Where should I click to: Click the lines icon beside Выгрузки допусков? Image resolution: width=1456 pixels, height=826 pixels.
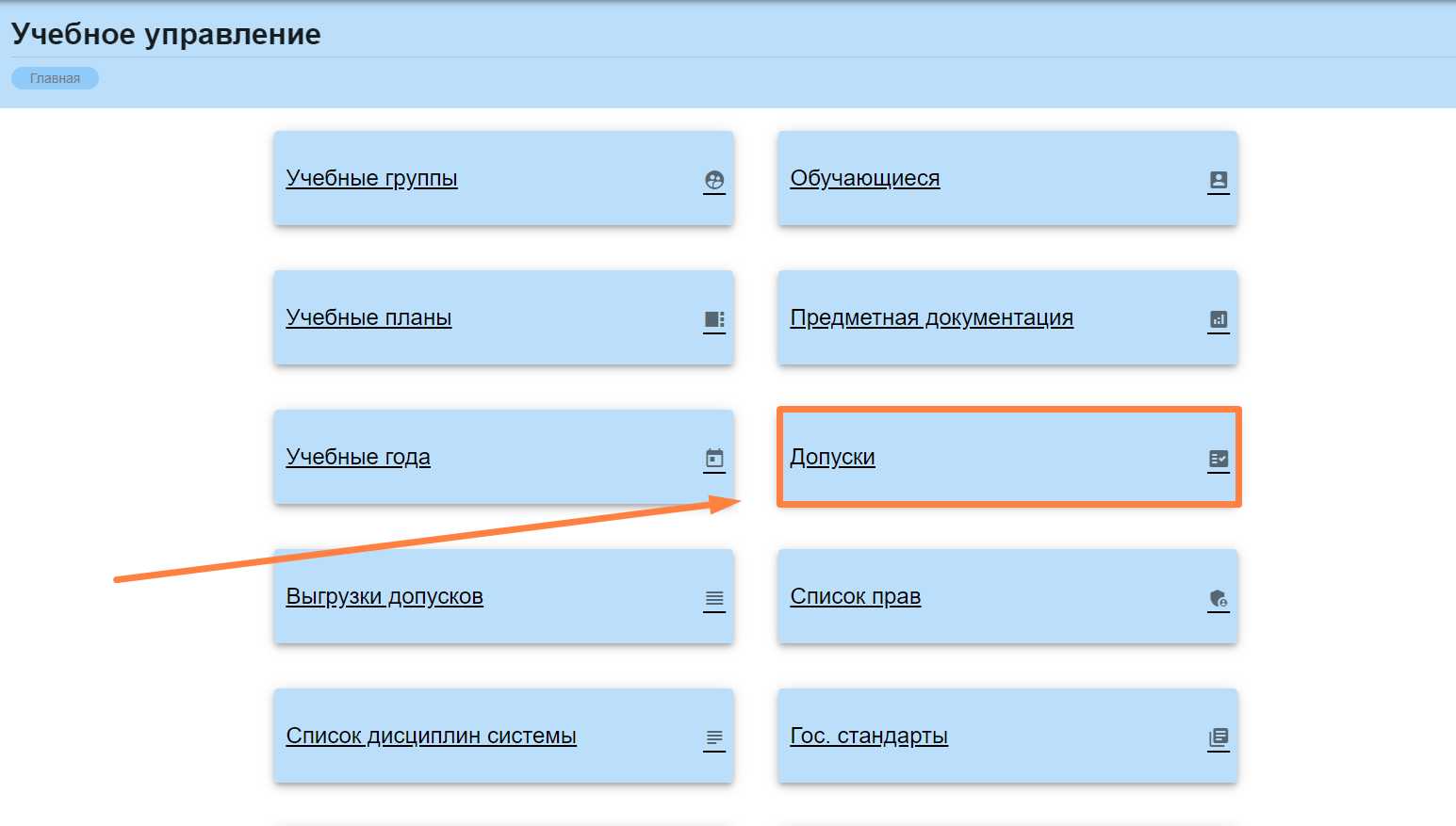[714, 598]
